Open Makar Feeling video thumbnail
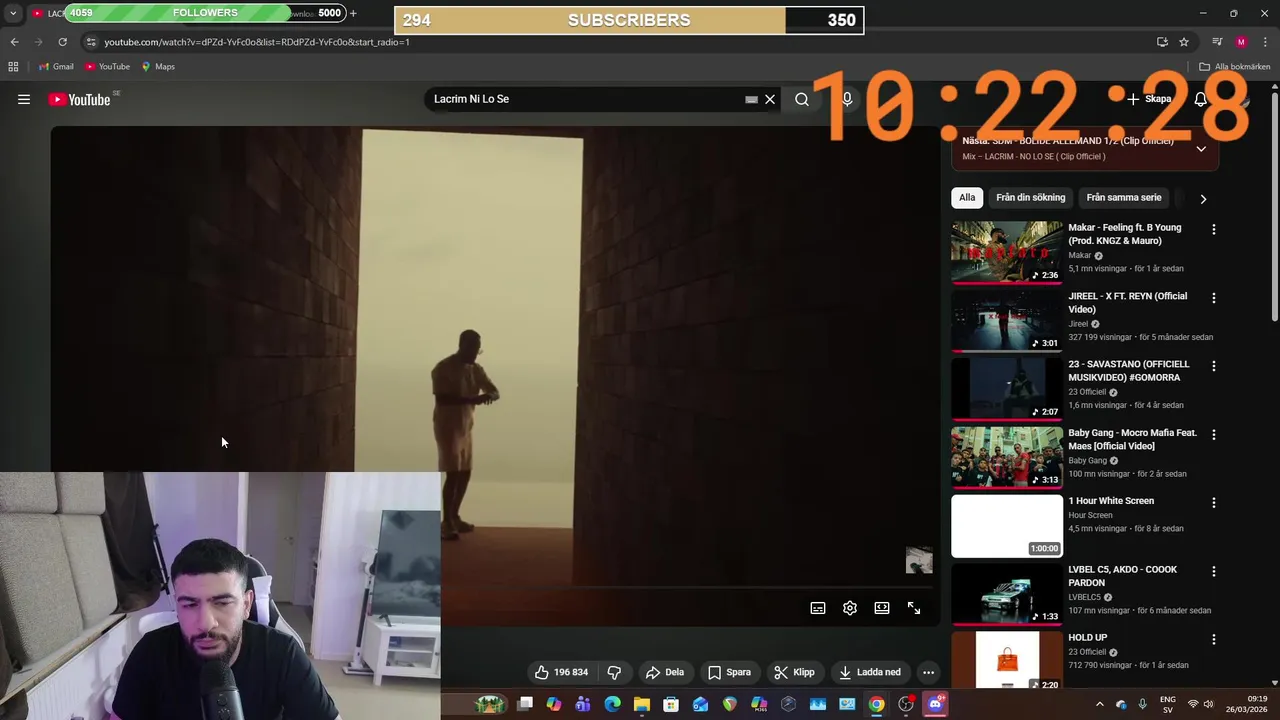 tap(1007, 252)
